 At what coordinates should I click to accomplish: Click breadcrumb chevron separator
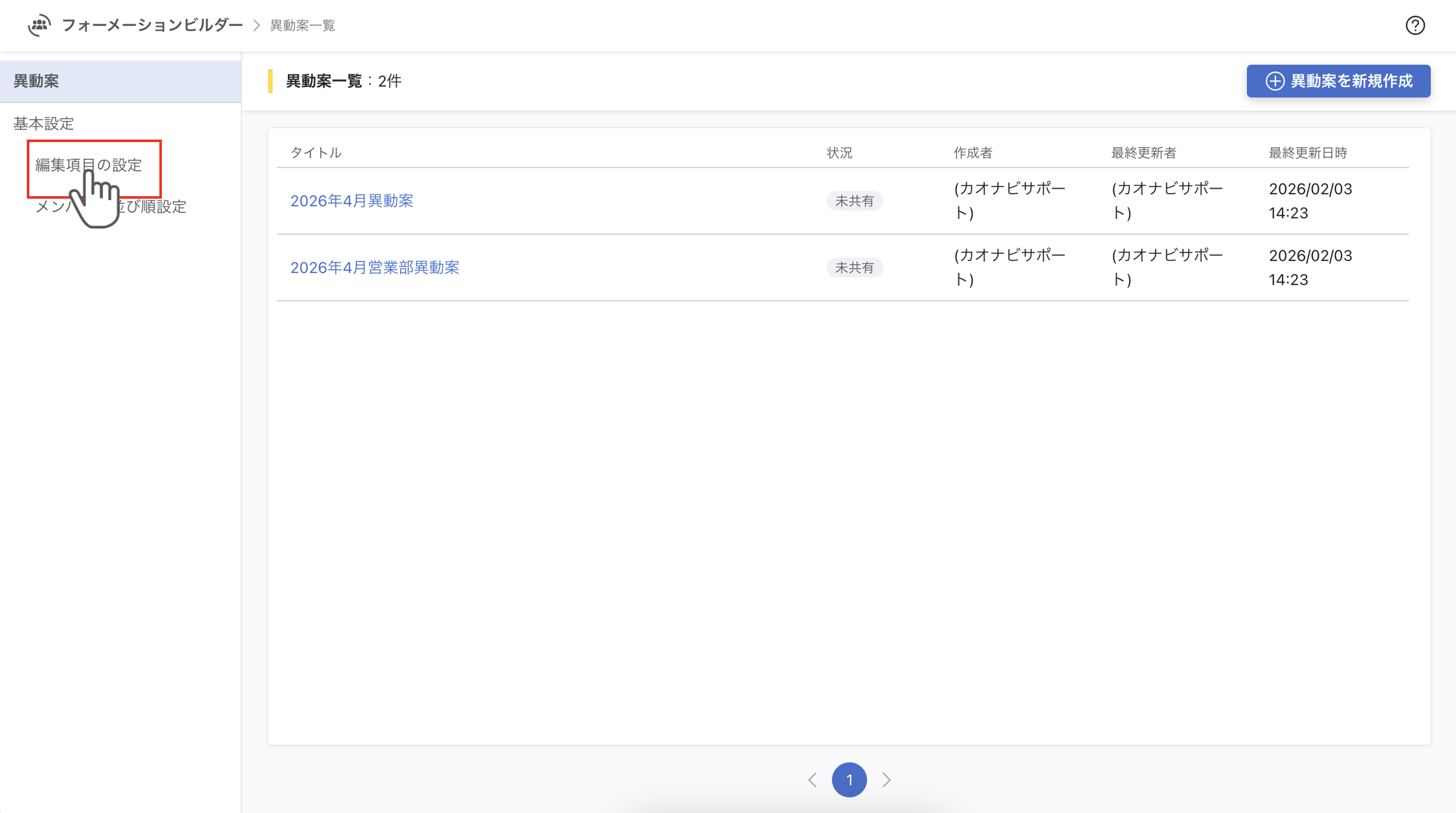coord(256,25)
